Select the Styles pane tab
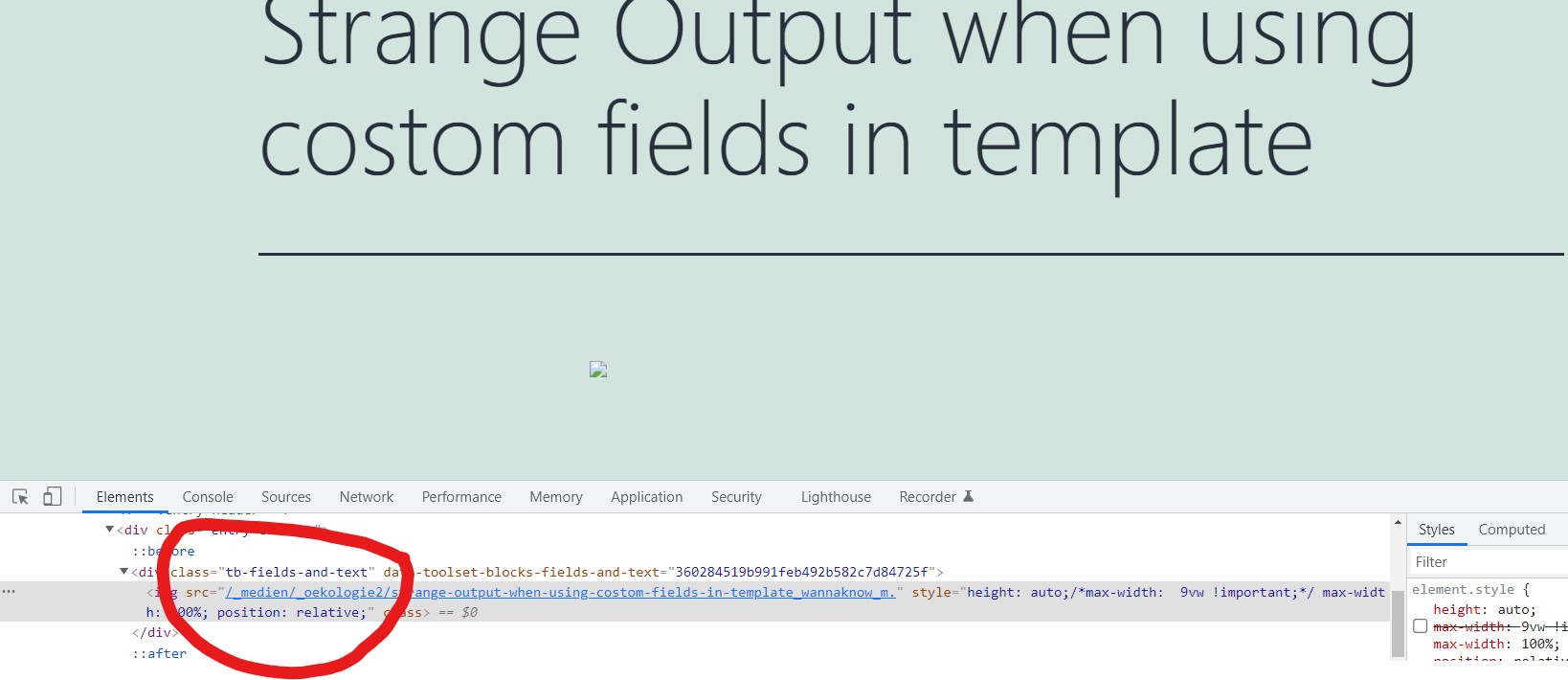This screenshot has width=1568, height=680. click(x=1436, y=530)
